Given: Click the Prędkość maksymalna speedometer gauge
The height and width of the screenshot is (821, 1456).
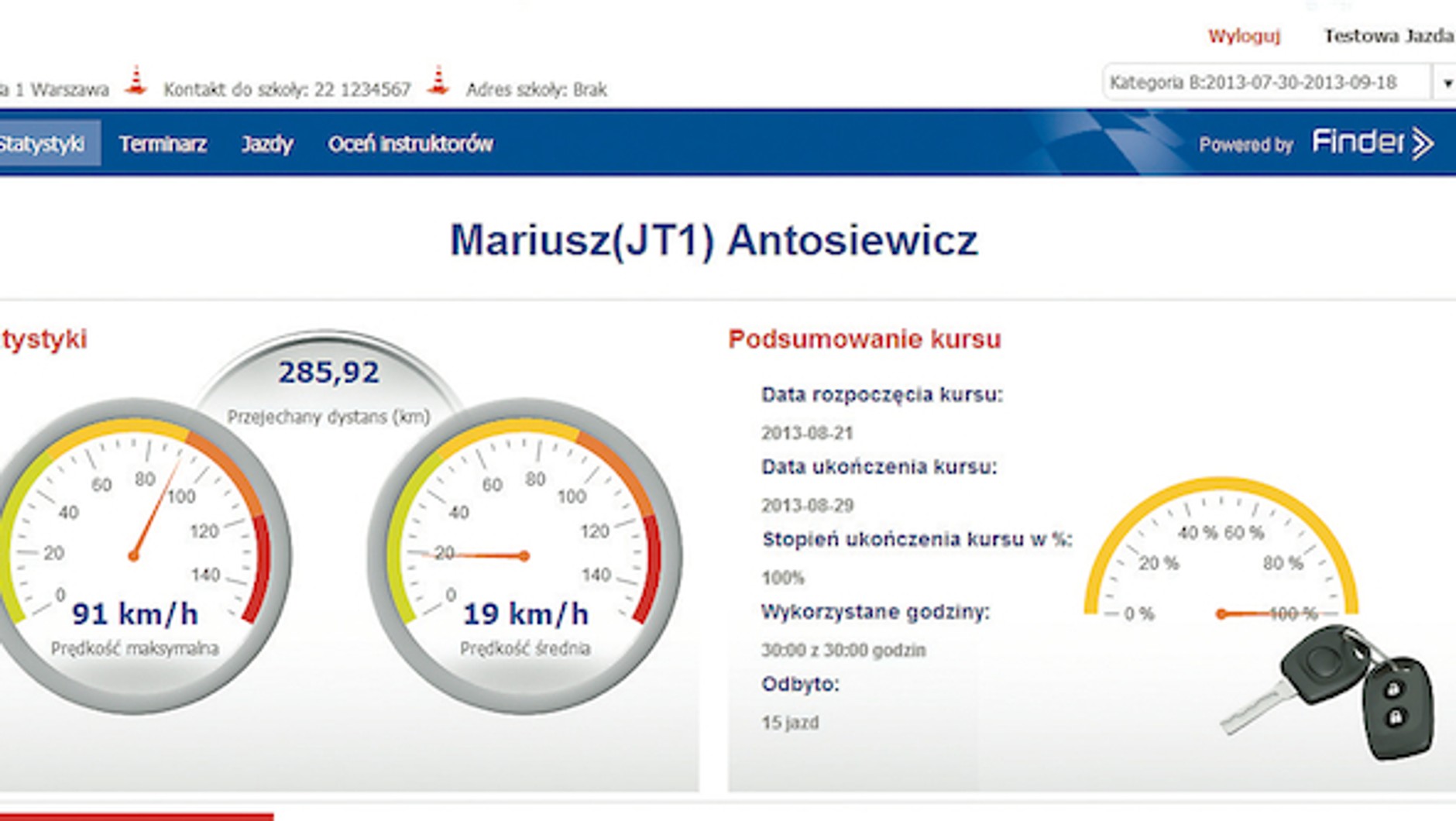Looking at the screenshot, I should tap(135, 556).
